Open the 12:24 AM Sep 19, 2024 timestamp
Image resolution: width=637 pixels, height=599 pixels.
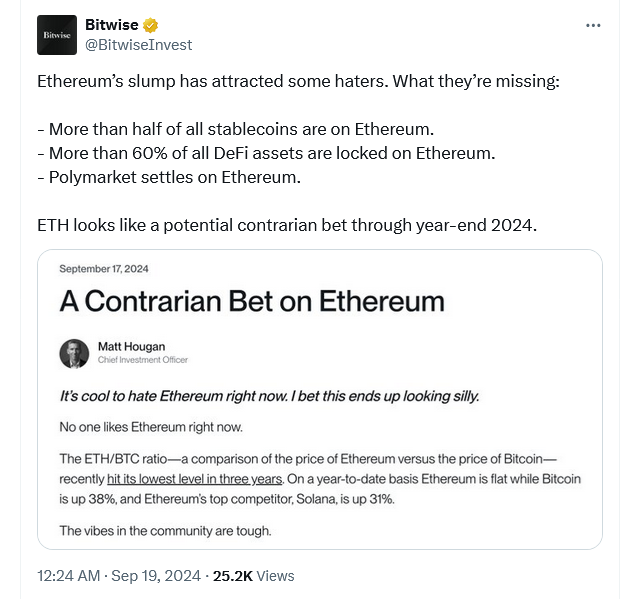click(x=119, y=575)
